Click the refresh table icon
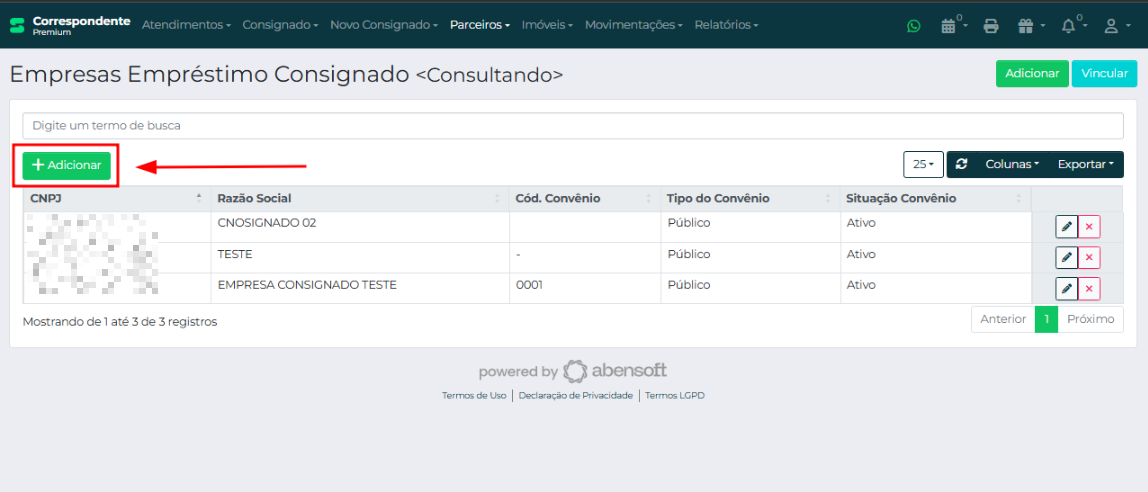1148x492 pixels. pyautogui.click(x=961, y=164)
